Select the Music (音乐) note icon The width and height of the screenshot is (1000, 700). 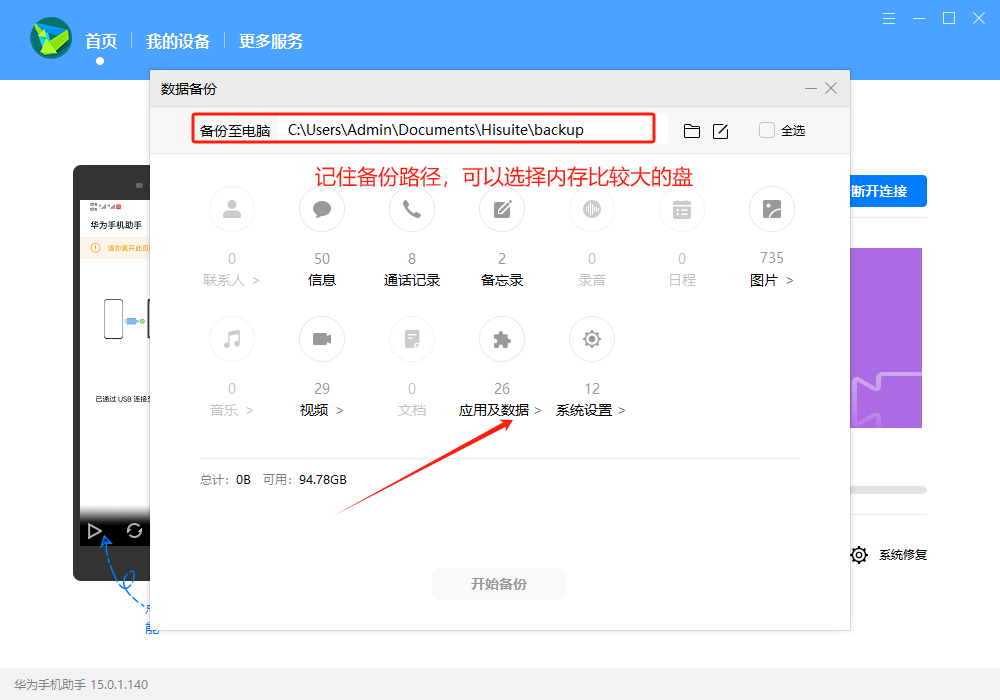(x=232, y=339)
